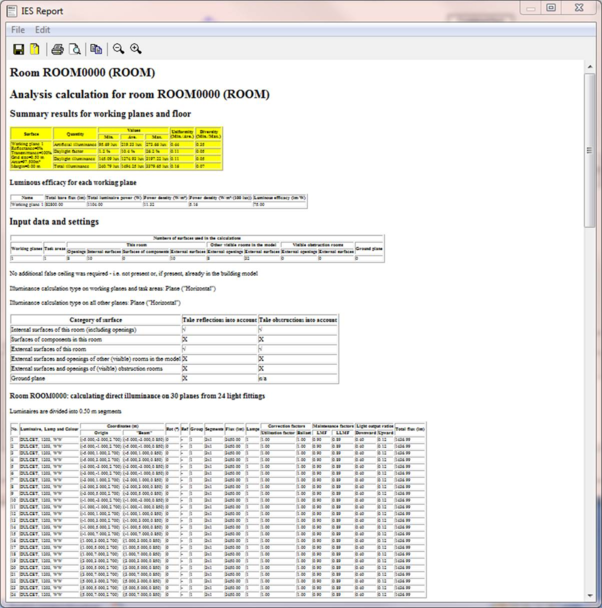The width and height of the screenshot is (602, 608).
Task: Copy report content with the copy icon
Action: pos(96,49)
